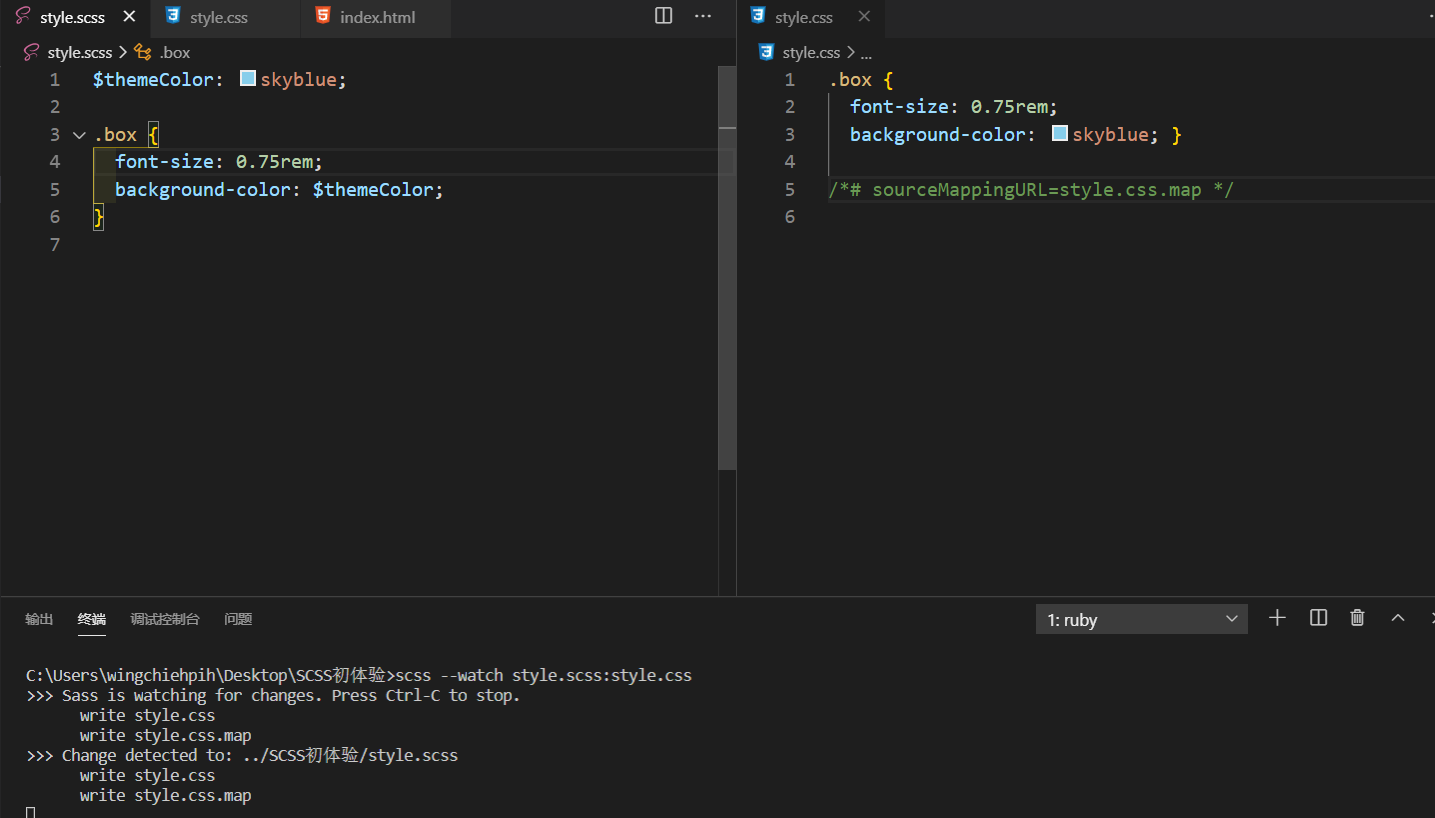Viewport: 1435px width, 818px height.
Task: Collapse the .box rule in style.scss
Action: click(79, 134)
